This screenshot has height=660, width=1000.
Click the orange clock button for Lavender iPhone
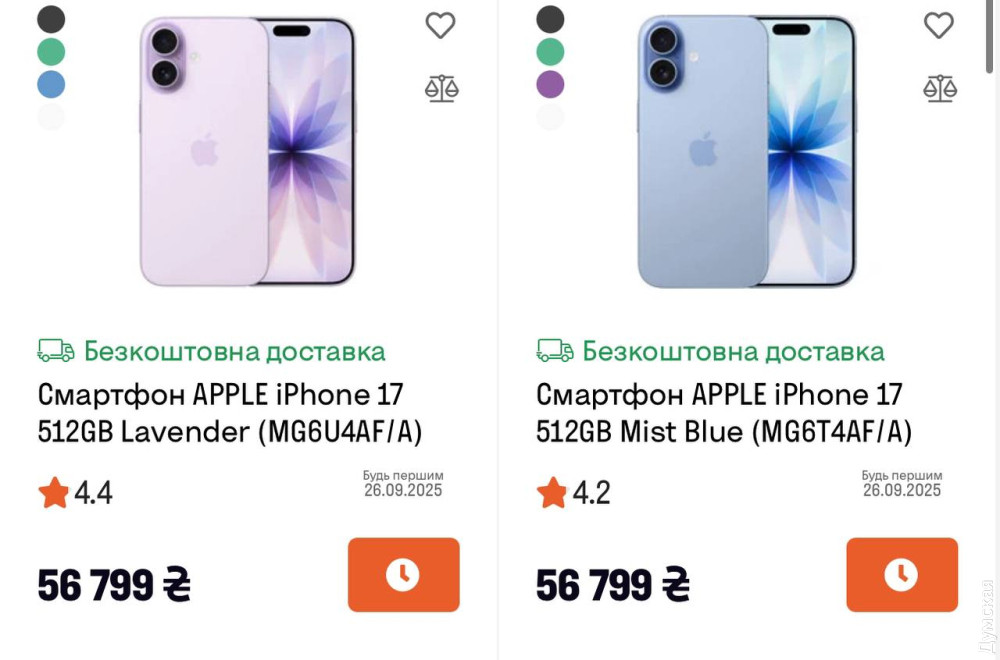point(404,575)
